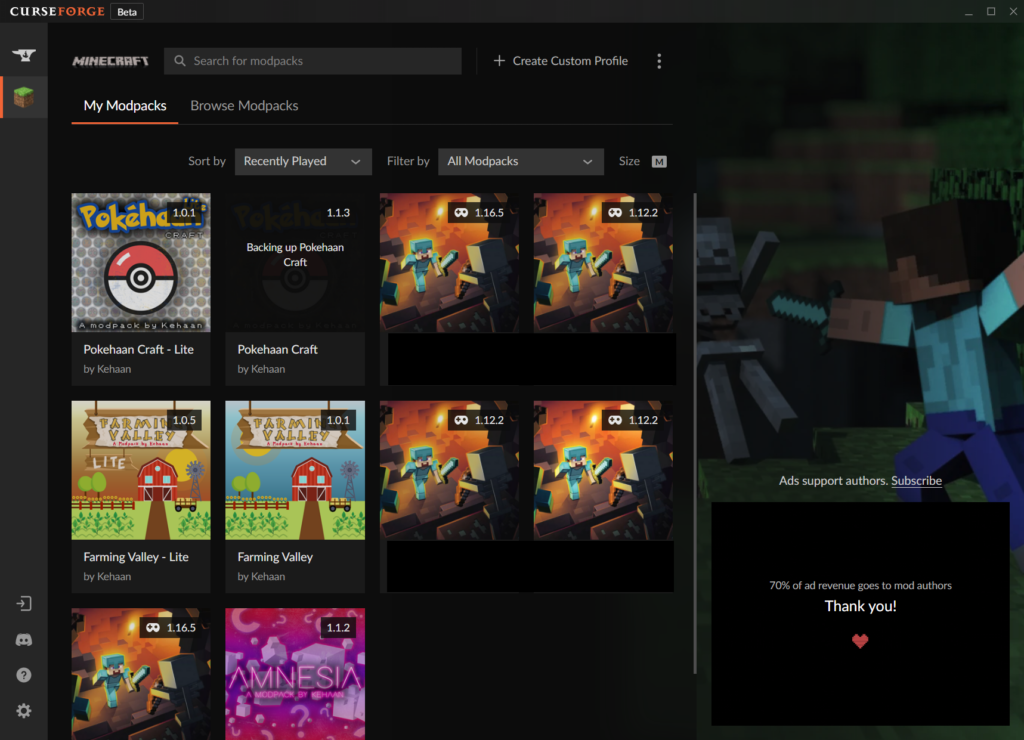The height and width of the screenshot is (740, 1024).
Task: Click the Pokehaan Craft title text
Action: click(278, 349)
